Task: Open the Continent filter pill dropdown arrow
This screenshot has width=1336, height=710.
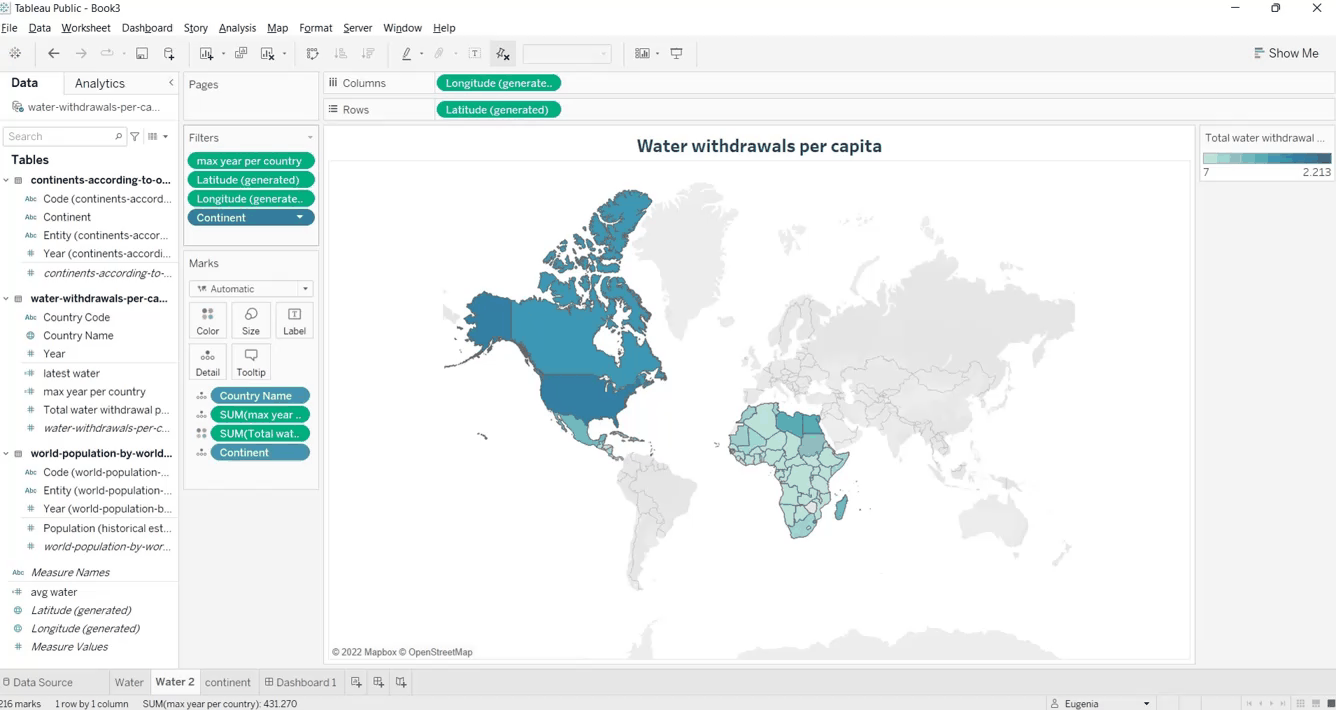Action: coord(300,217)
